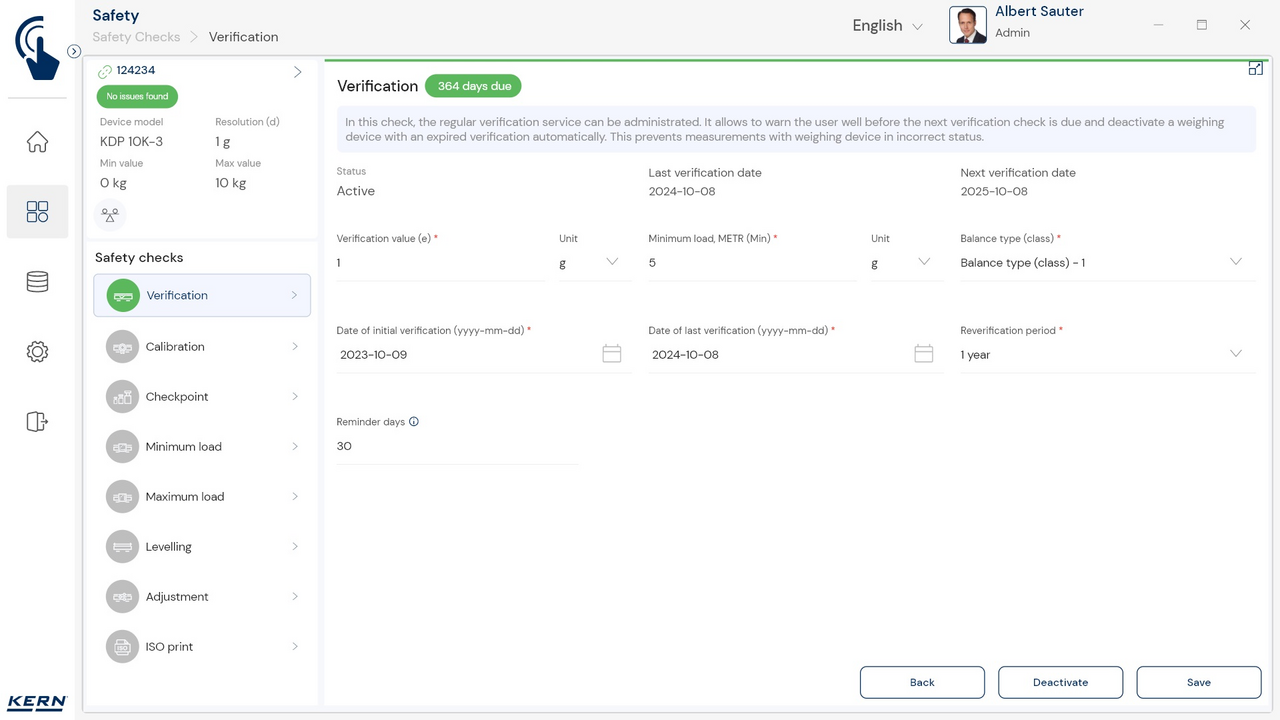The width and height of the screenshot is (1280, 720).
Task: Click the info icon beside Reminder days
Action: pos(414,422)
